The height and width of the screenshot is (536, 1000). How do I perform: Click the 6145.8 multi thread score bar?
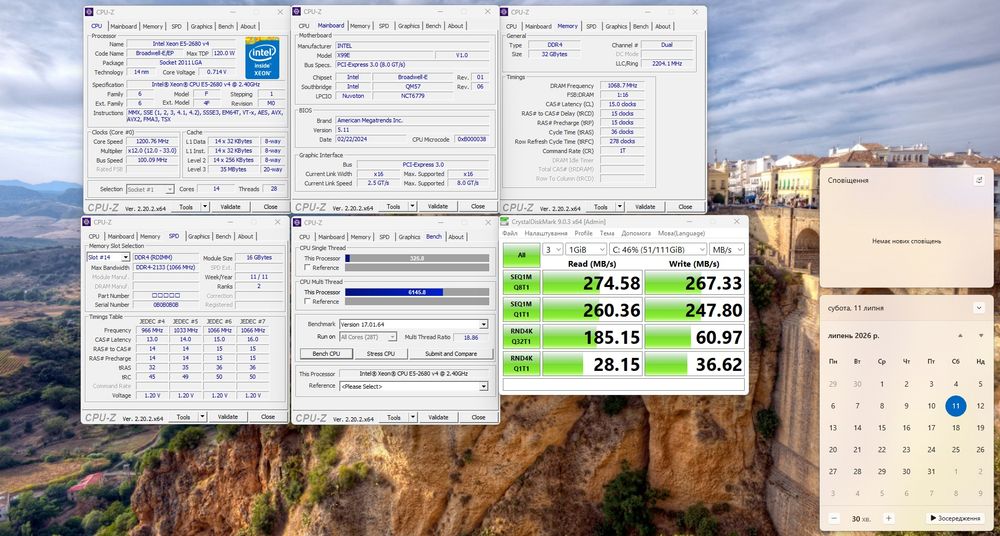click(417, 292)
